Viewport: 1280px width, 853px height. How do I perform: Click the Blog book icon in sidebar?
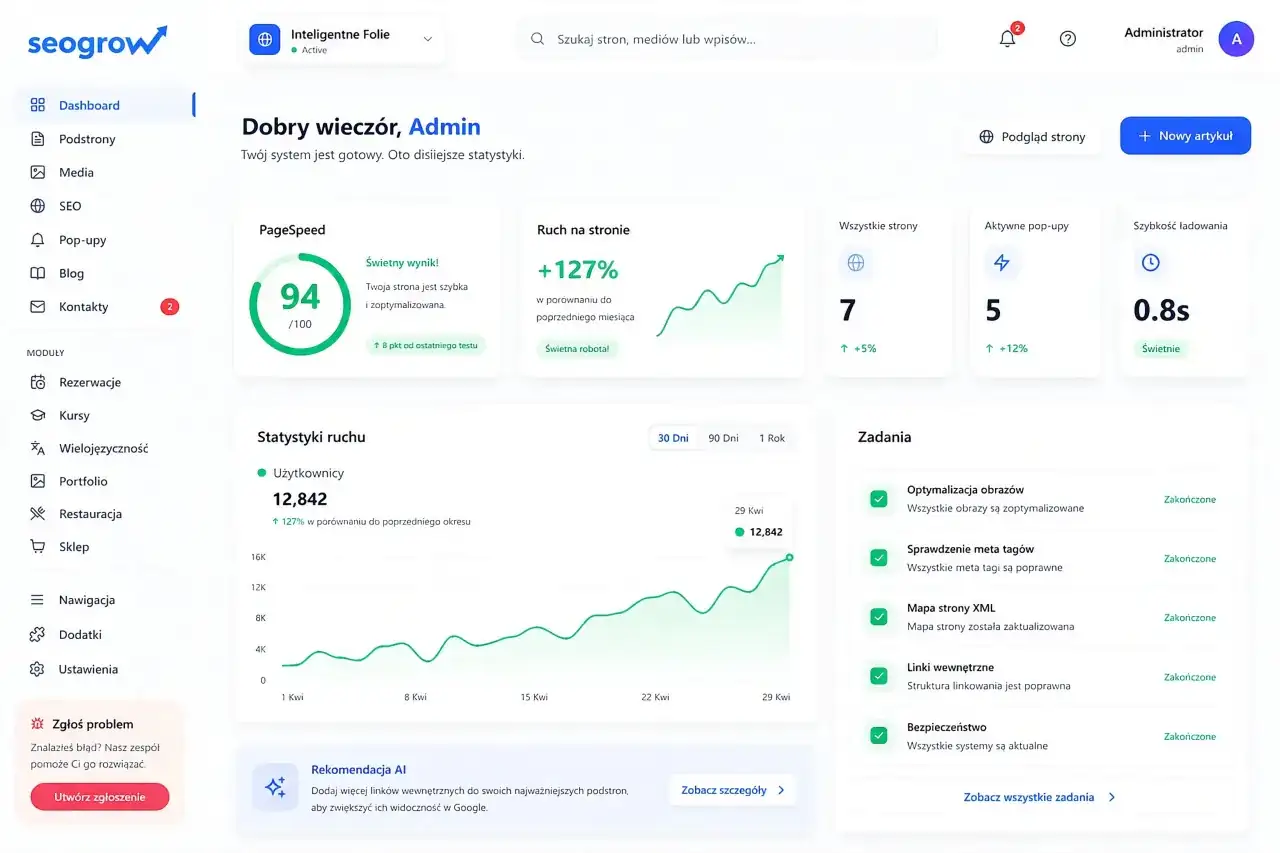38,273
